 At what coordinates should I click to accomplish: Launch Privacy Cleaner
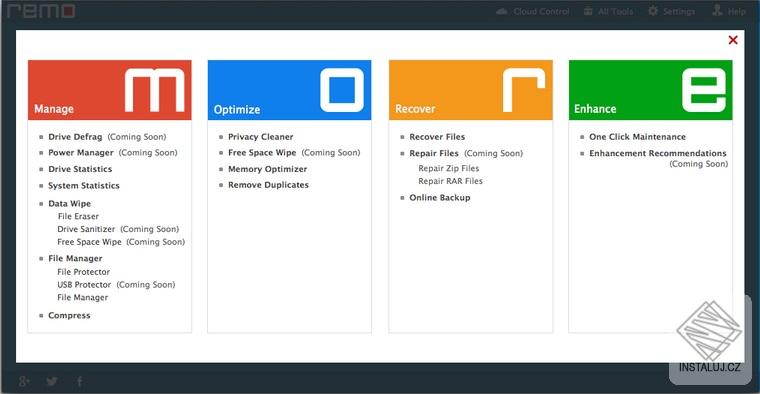point(260,137)
